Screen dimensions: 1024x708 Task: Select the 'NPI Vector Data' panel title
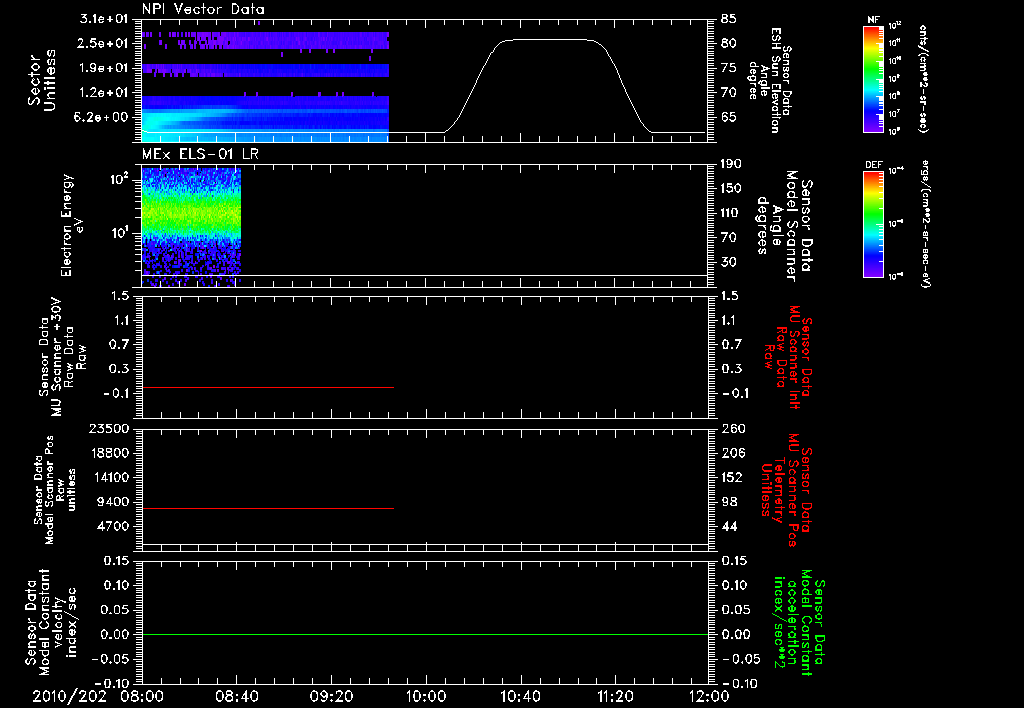(203, 9)
